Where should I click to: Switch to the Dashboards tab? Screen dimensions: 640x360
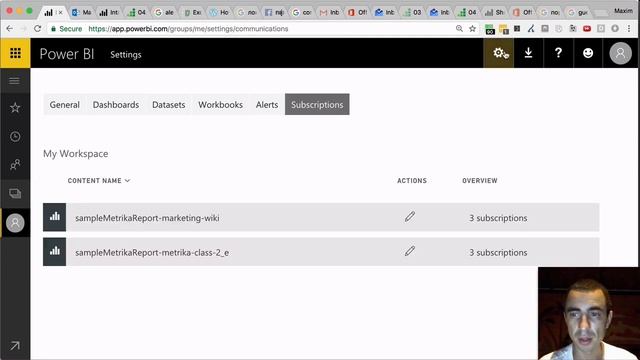point(116,104)
